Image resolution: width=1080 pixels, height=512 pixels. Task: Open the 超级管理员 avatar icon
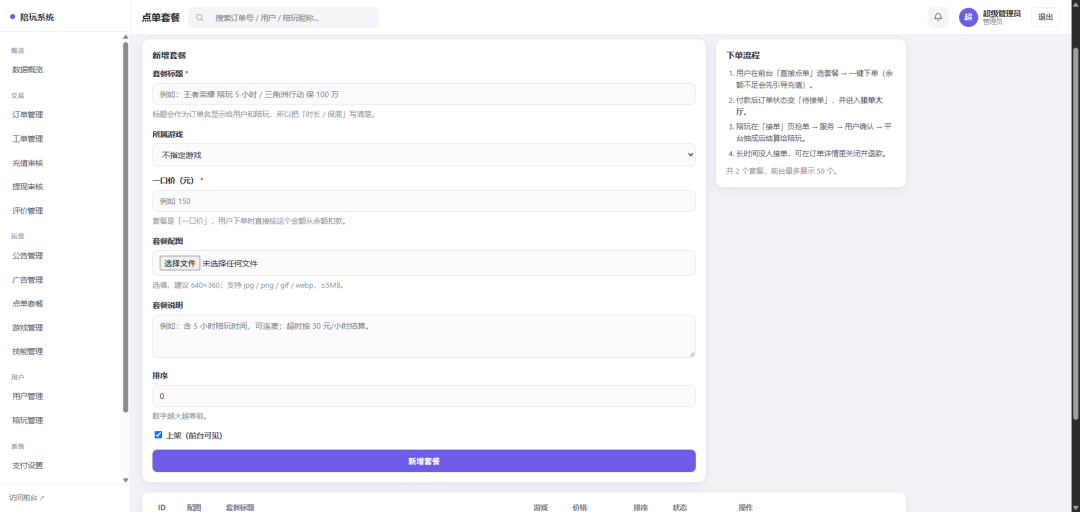pos(968,17)
